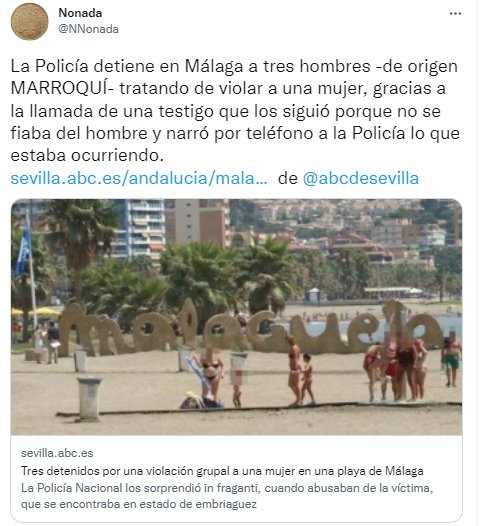Select the white stone bin in the foreground

pyautogui.click(x=89, y=398)
